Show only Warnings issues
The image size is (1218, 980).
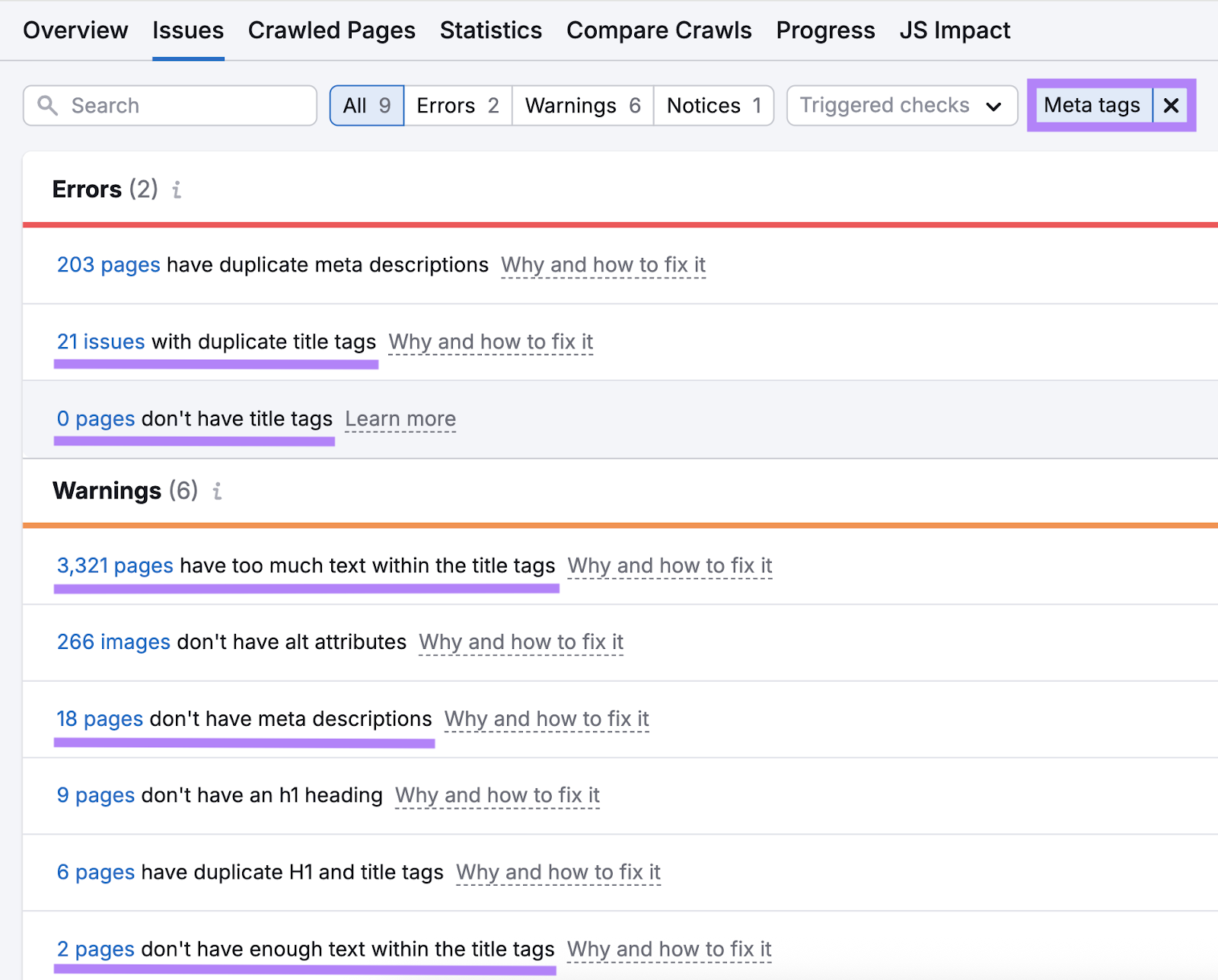[582, 106]
